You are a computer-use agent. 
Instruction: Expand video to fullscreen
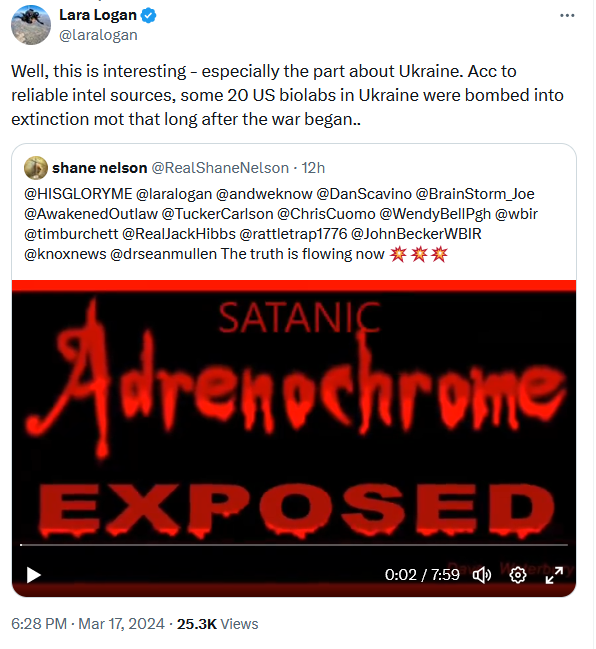[554, 575]
